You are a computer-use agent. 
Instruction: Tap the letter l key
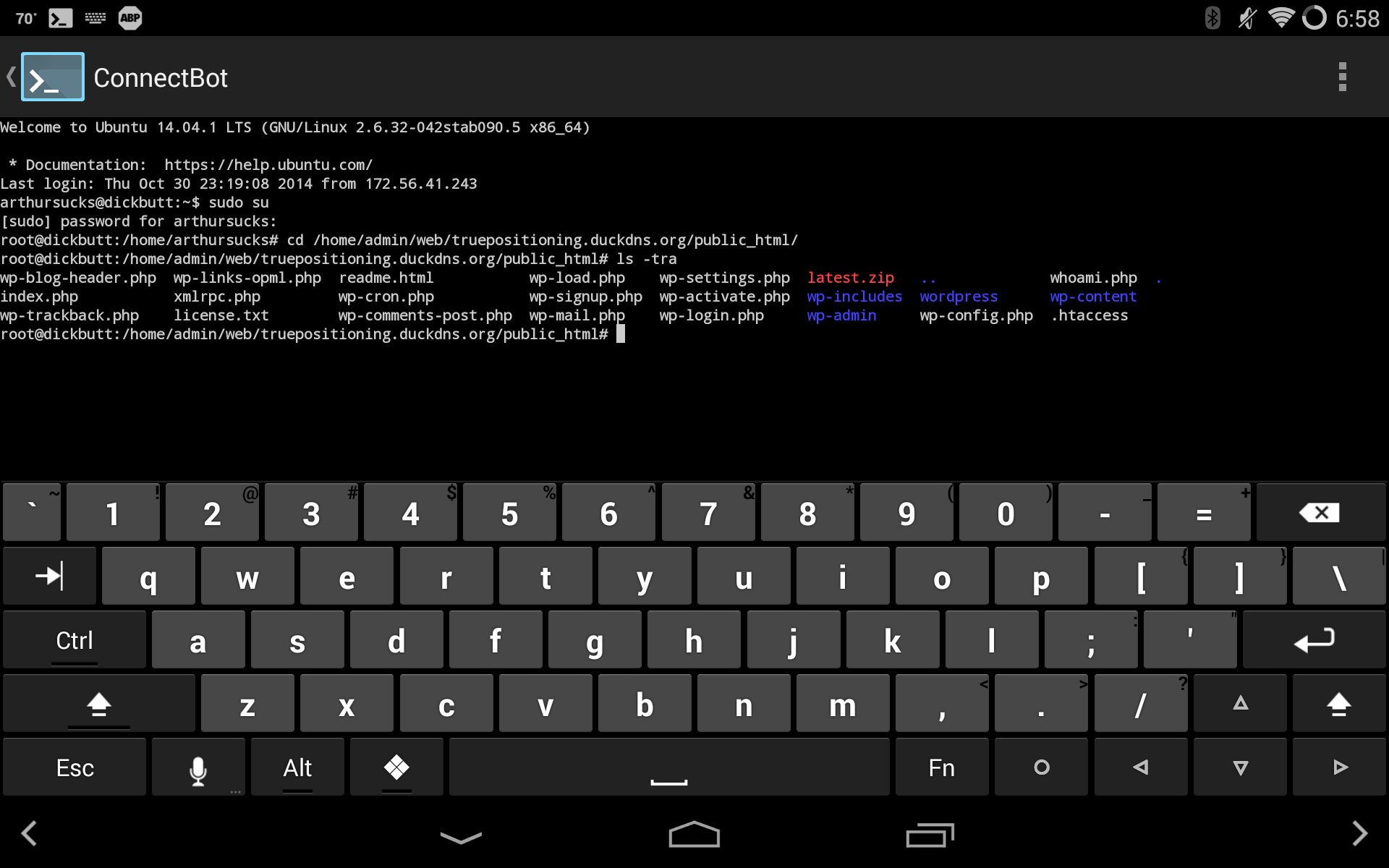(x=992, y=640)
